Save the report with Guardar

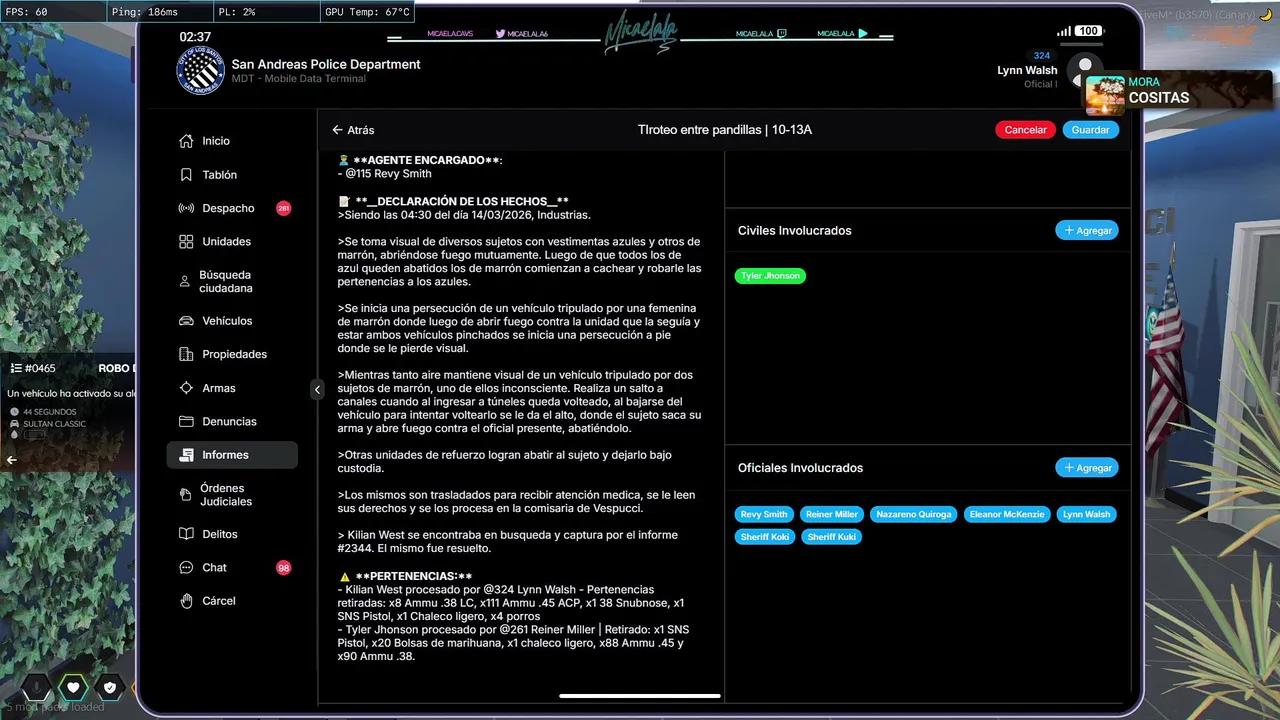click(x=1090, y=130)
